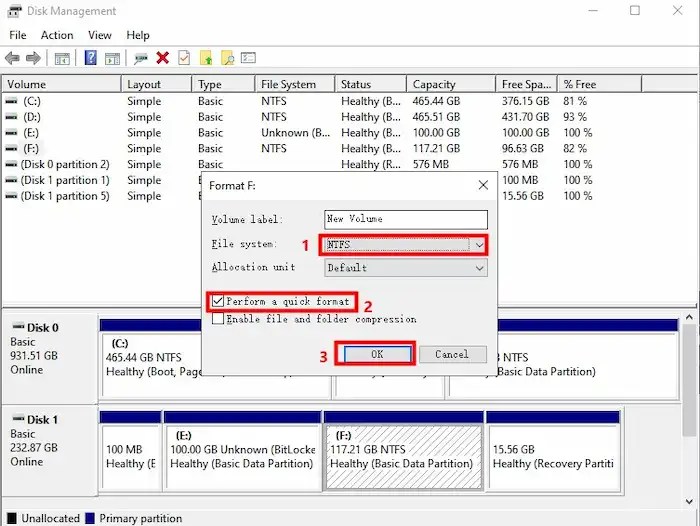Screen dimensions: 700x526
Task: Click the Volume label text field
Action: [x=406, y=219]
